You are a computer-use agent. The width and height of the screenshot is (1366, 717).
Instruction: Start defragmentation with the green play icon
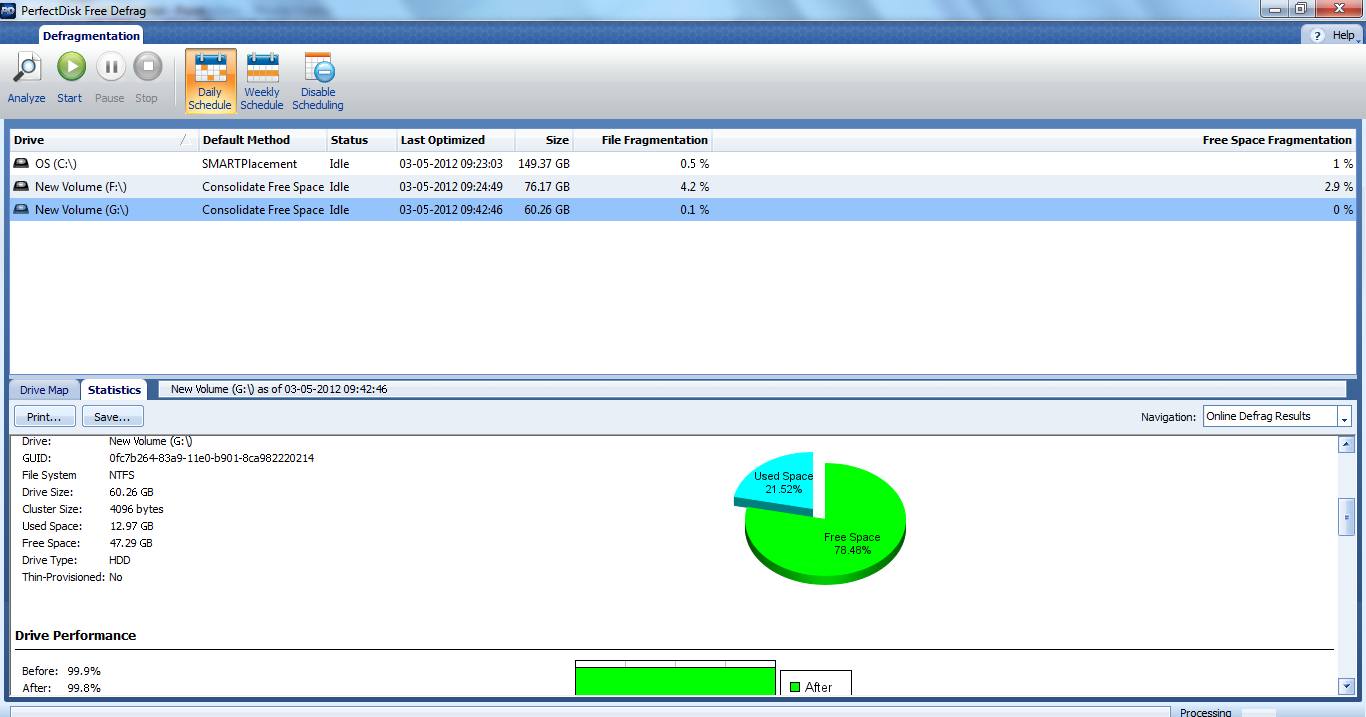click(70, 68)
